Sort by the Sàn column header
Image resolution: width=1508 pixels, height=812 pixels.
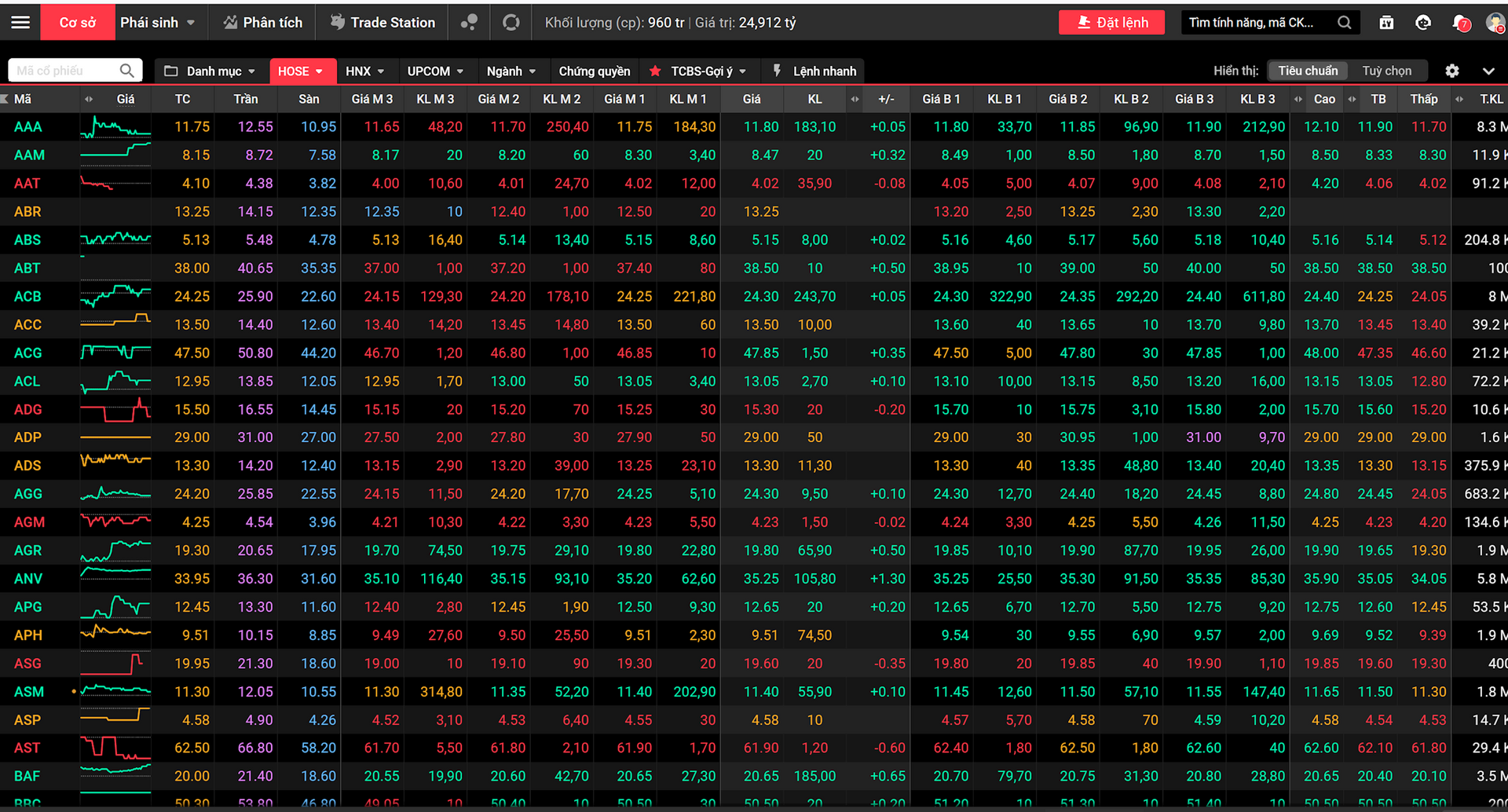click(309, 99)
